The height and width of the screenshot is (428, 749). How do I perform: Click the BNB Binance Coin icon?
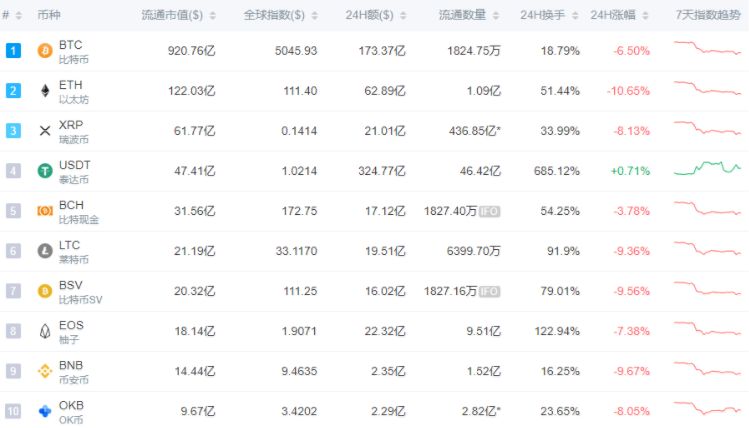[44, 371]
